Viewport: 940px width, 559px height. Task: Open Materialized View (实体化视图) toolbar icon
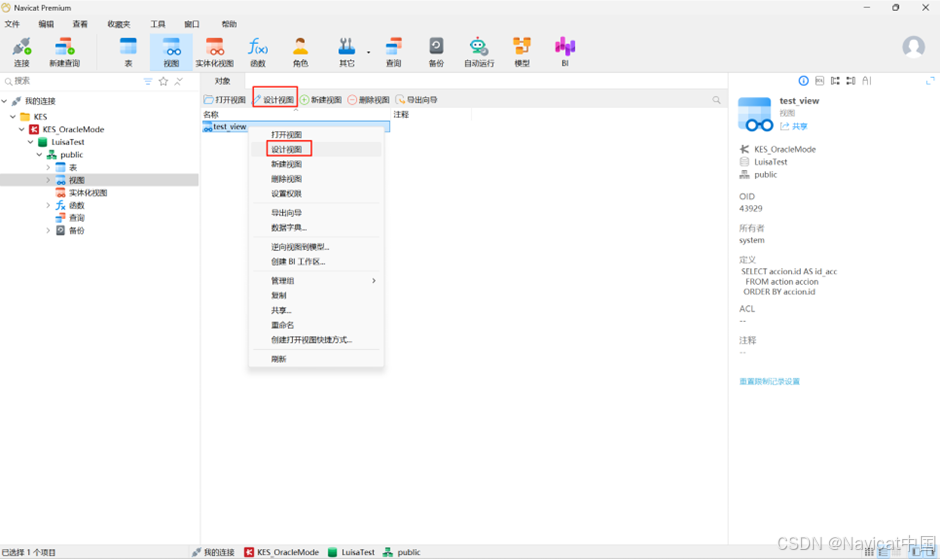215,52
